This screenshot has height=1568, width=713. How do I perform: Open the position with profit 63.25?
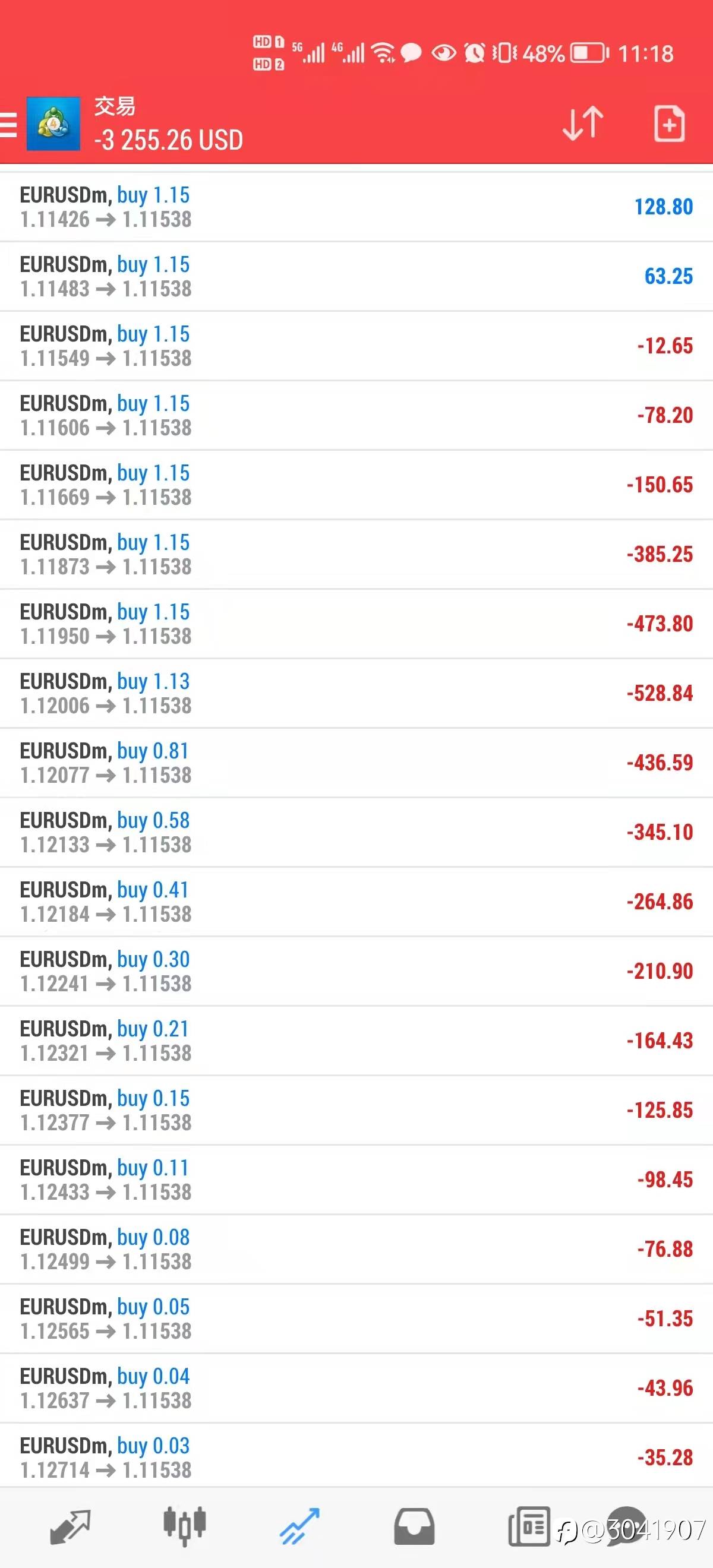356,276
